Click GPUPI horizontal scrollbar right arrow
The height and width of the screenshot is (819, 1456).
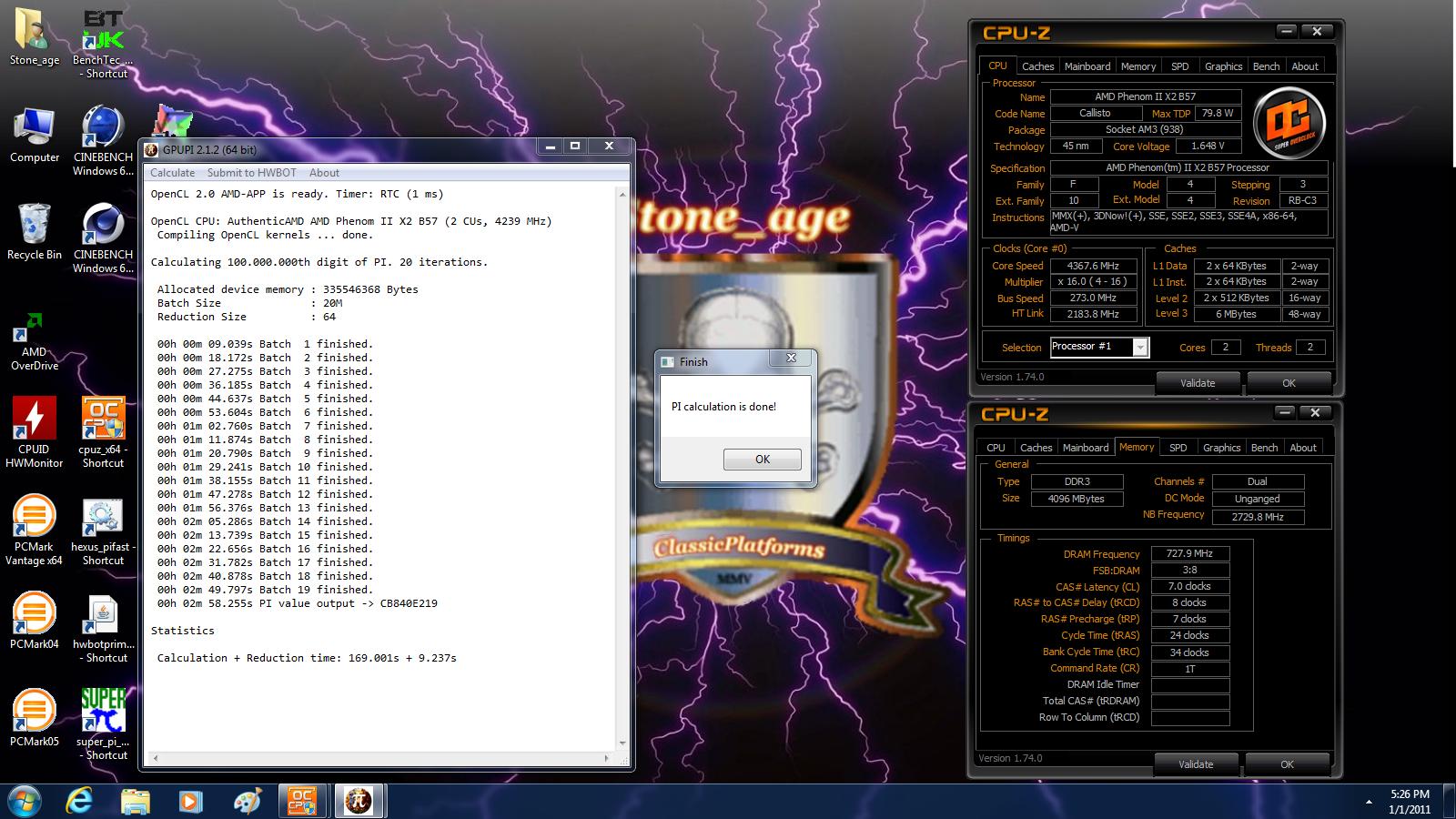pyautogui.click(x=607, y=758)
